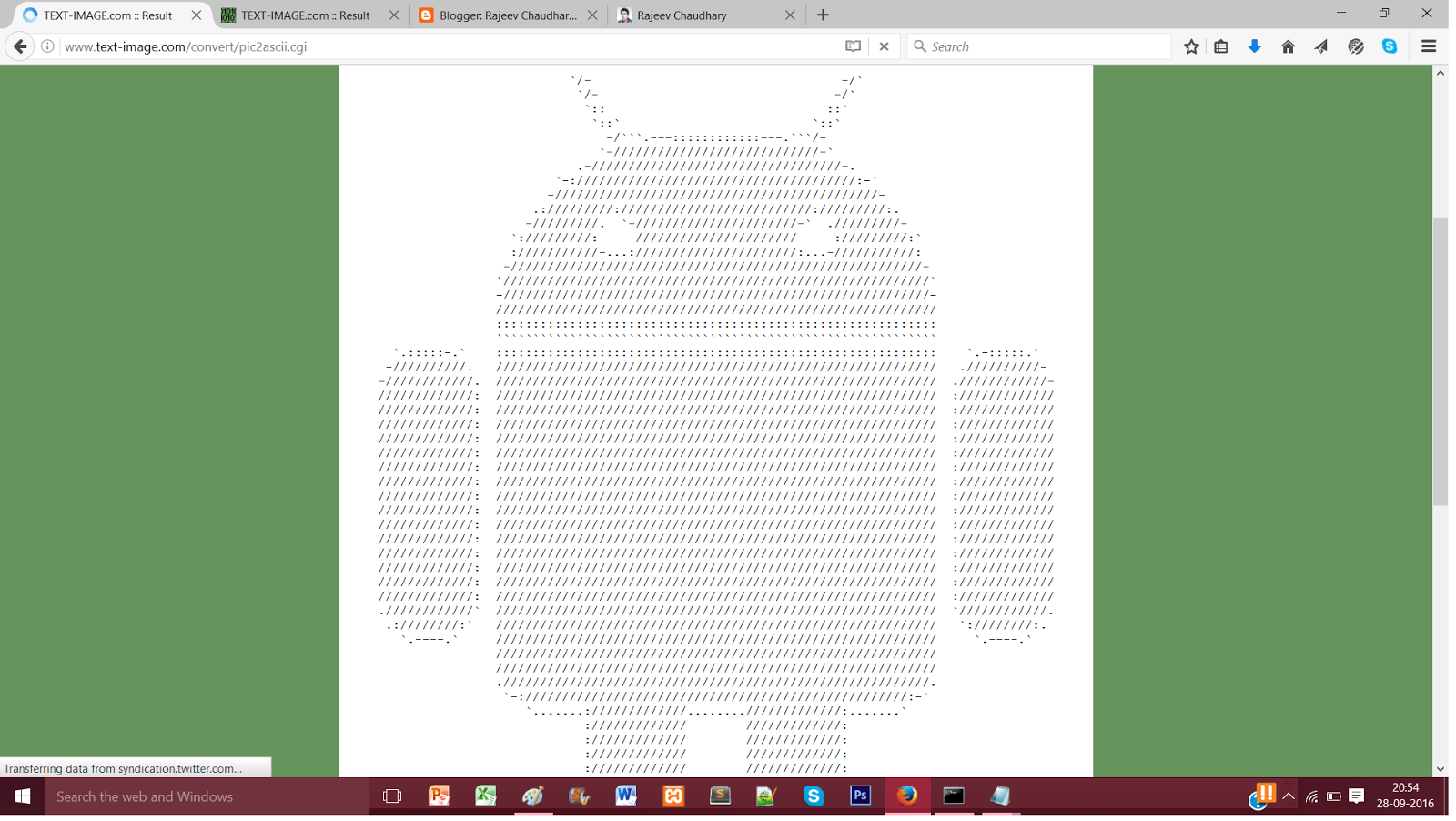Switch to Blogger: Rajeev Chaudhary tab
The height and width of the screenshot is (821, 1456).
click(x=508, y=15)
